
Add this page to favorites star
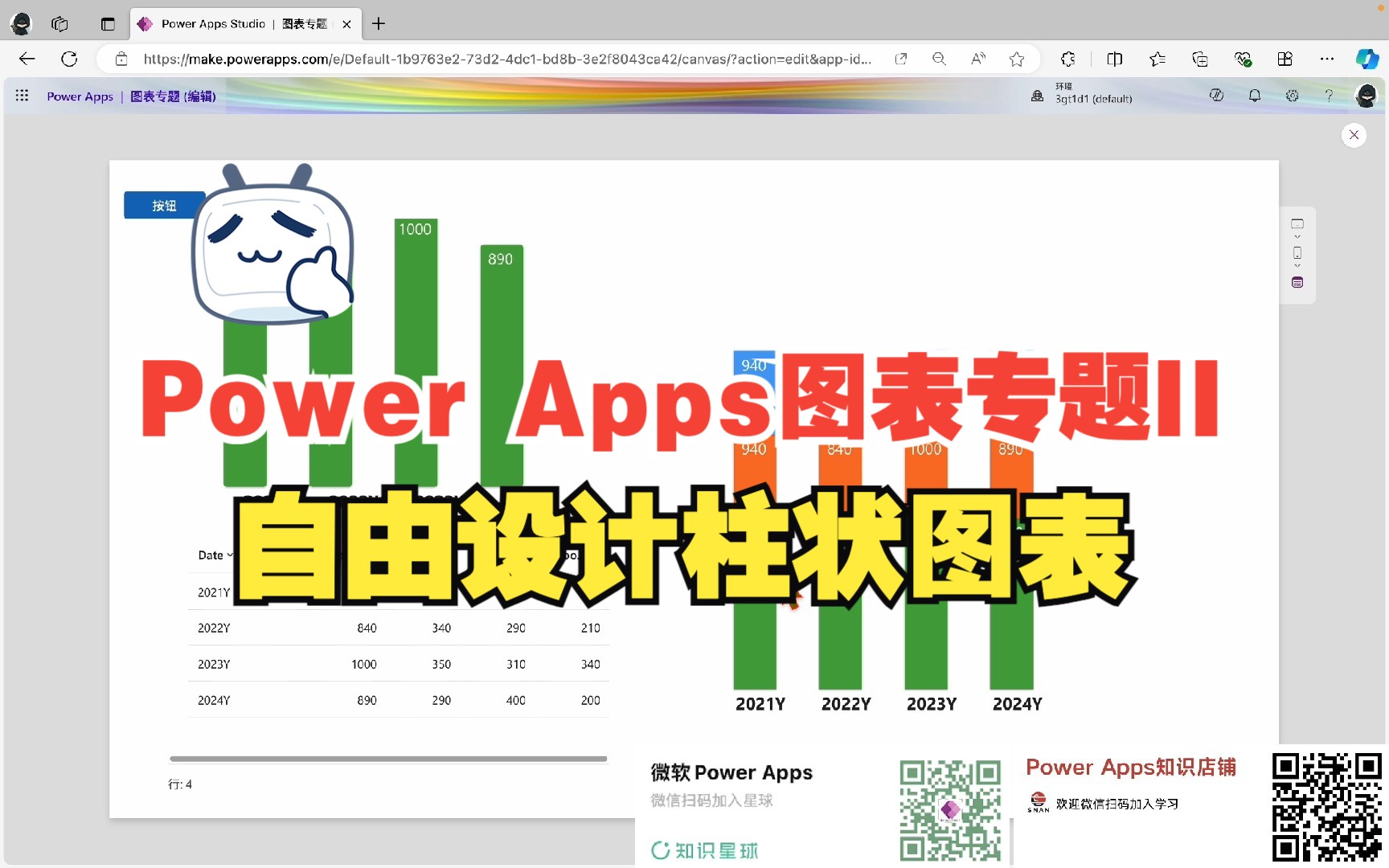[x=1017, y=59]
